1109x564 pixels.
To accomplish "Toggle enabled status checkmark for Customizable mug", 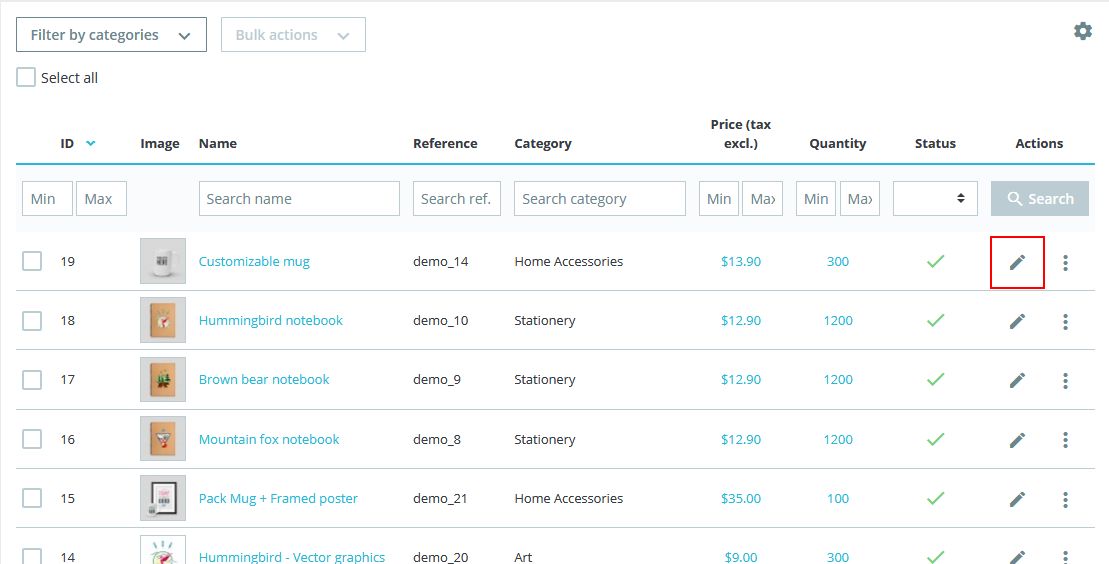I will tap(935, 261).
